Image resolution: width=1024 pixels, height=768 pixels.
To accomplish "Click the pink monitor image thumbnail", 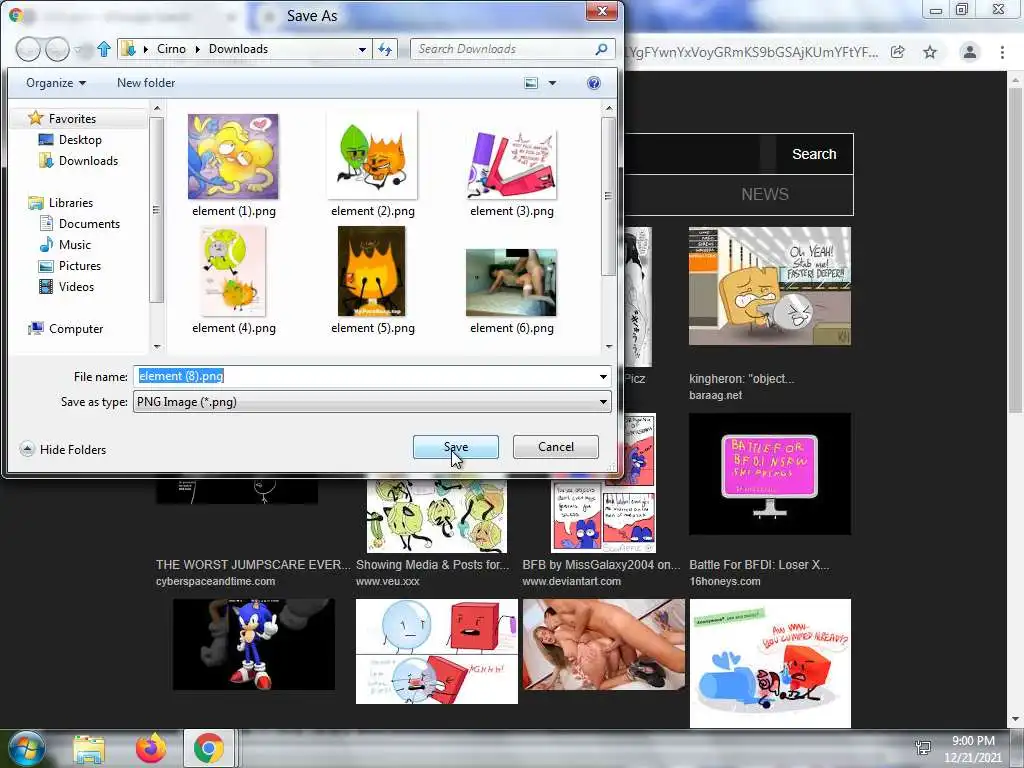I will pos(770,475).
